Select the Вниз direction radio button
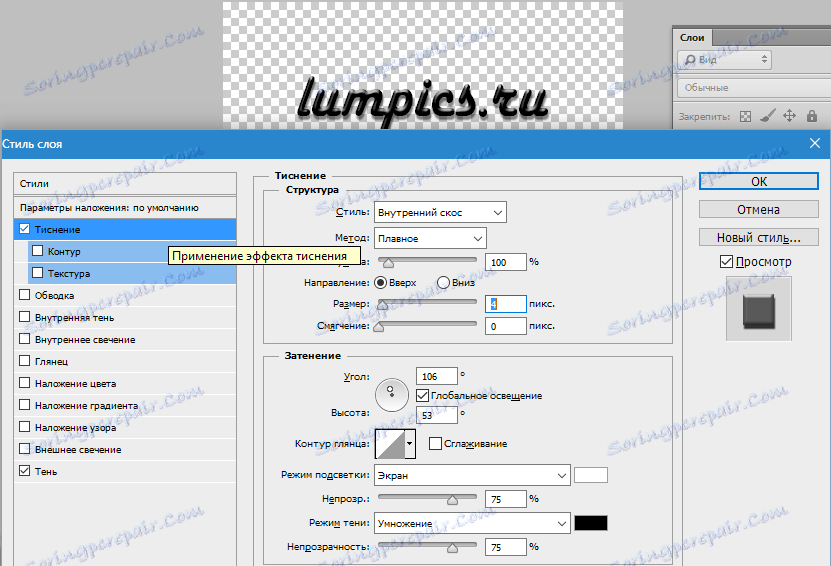Image resolution: width=831 pixels, height=566 pixels. [444, 282]
